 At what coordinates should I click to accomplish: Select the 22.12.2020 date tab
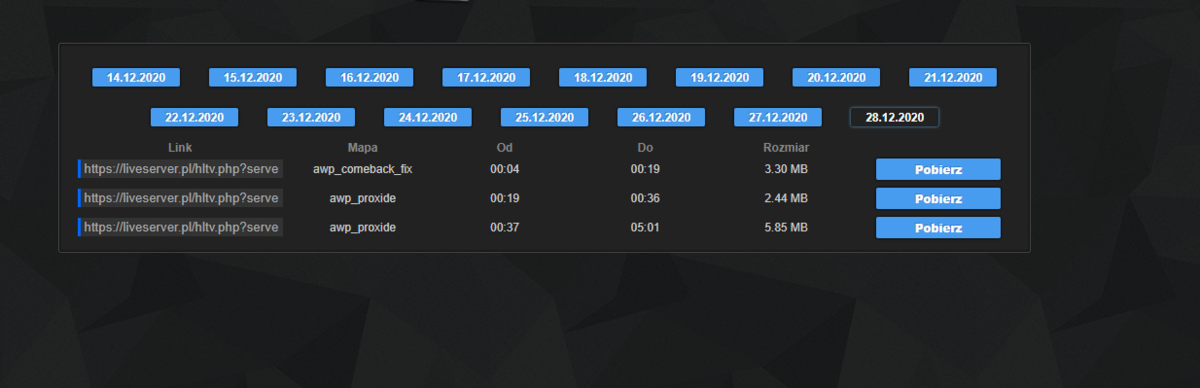click(x=194, y=117)
